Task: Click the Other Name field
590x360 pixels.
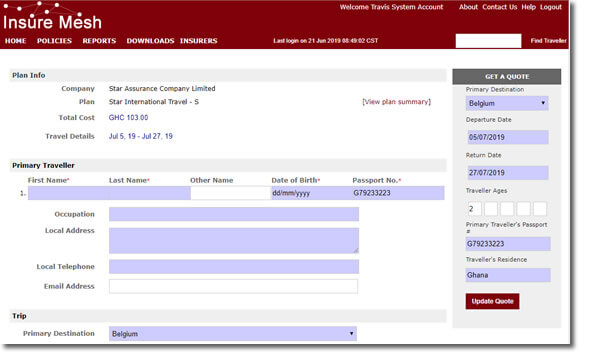Action: (231, 193)
